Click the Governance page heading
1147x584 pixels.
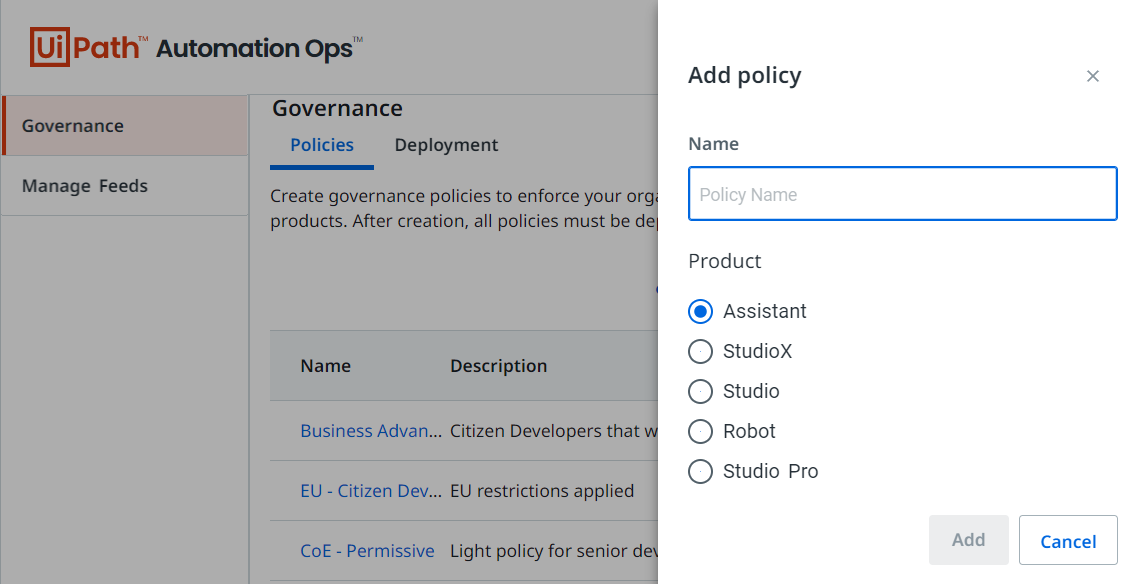pos(337,108)
